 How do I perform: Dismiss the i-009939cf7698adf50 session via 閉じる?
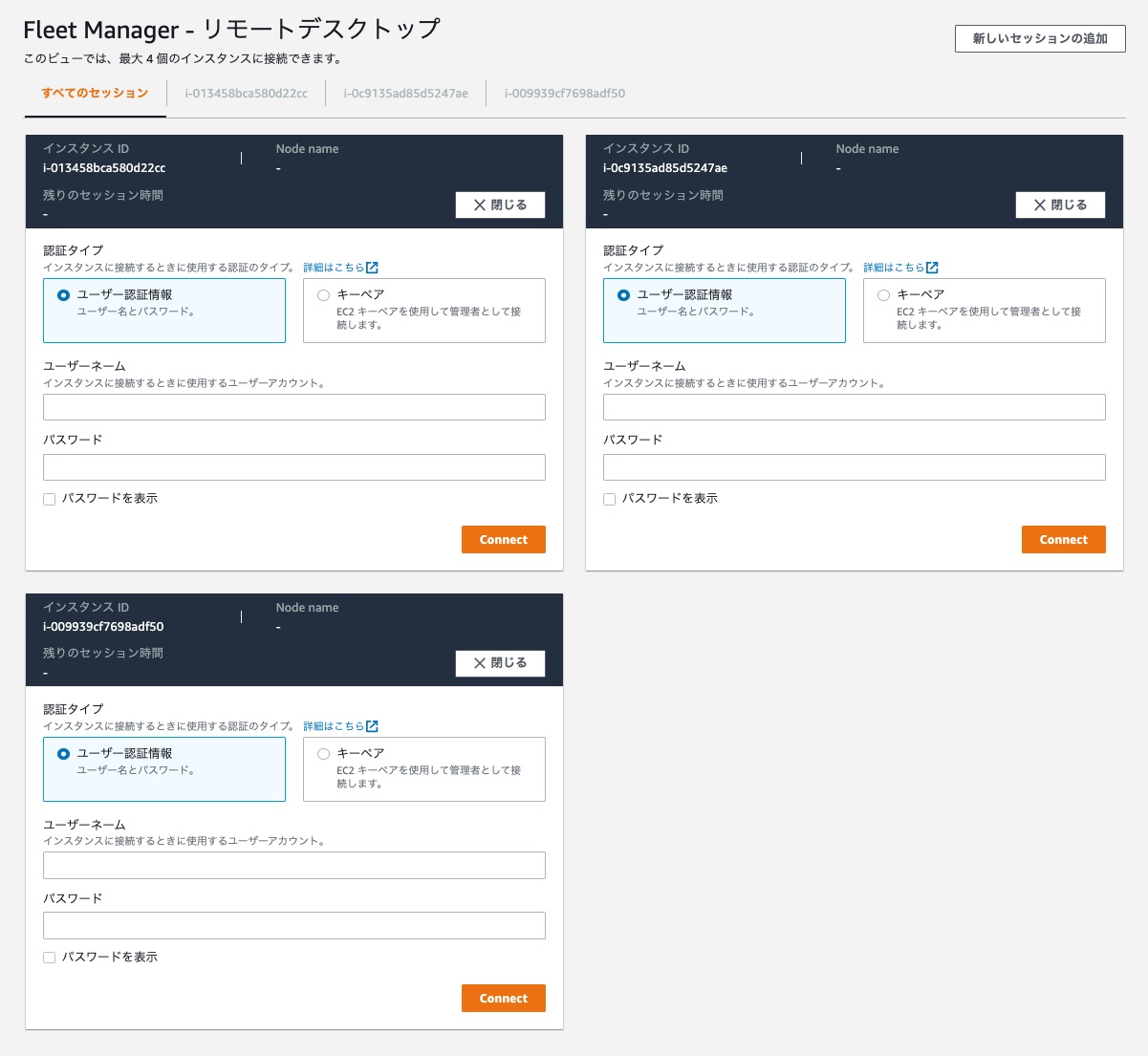500,663
